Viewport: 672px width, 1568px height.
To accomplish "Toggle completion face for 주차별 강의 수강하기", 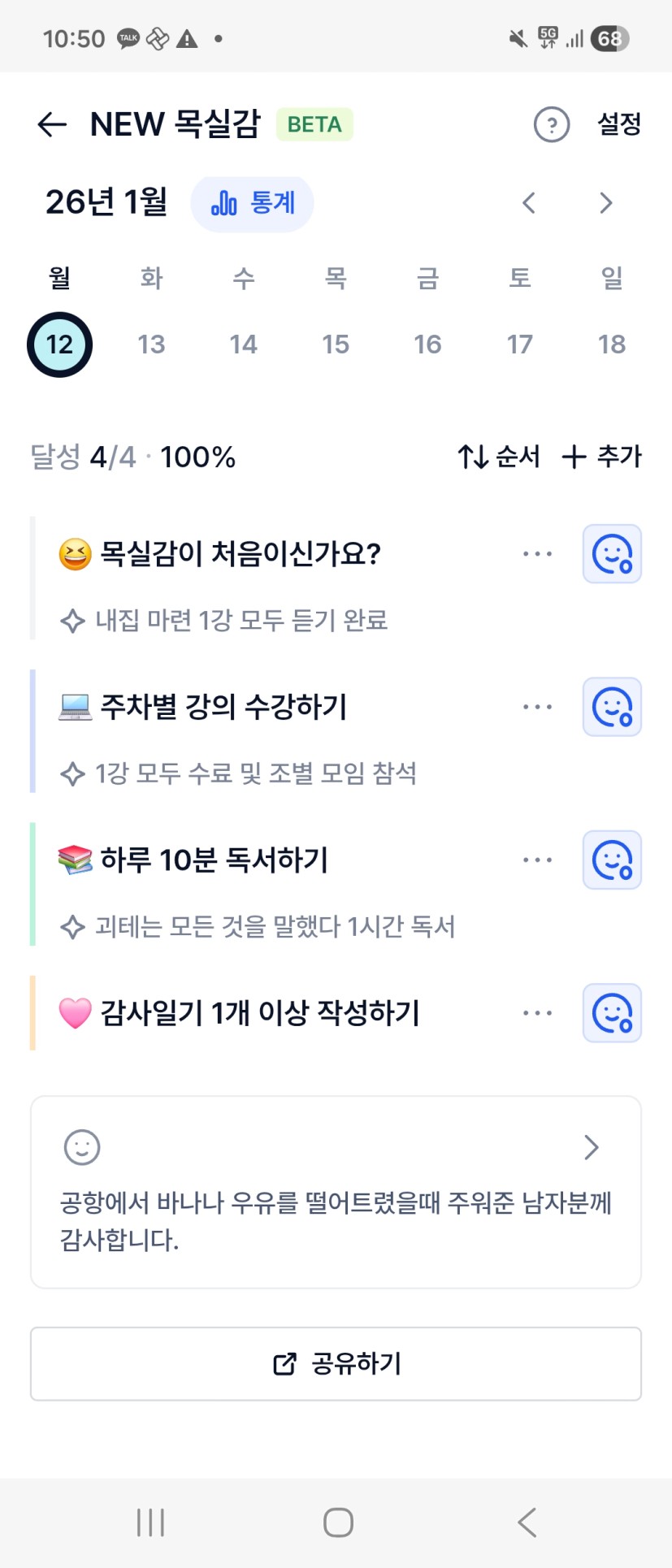I will point(612,707).
